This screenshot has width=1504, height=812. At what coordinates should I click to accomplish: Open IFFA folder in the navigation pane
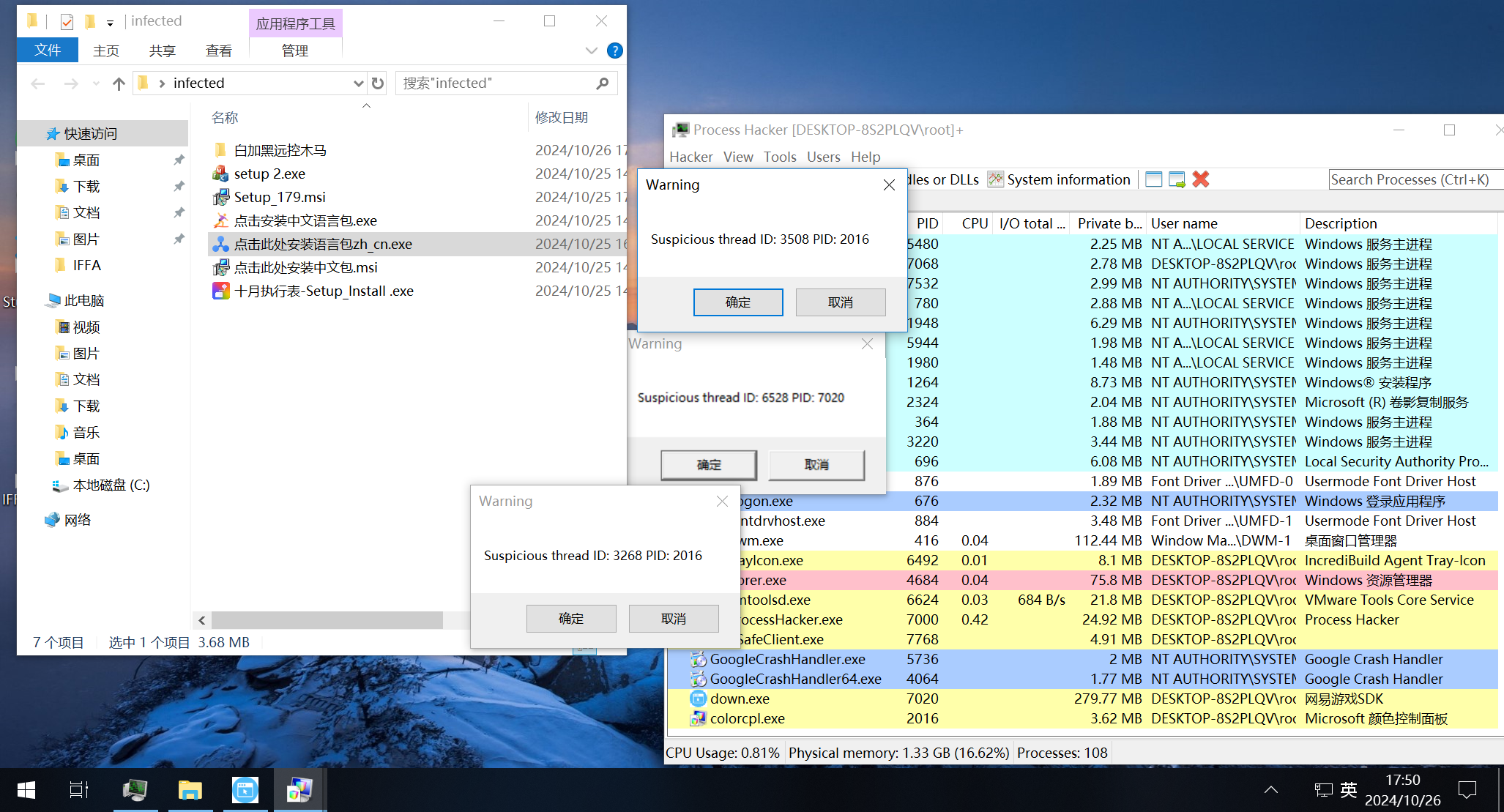coord(86,265)
